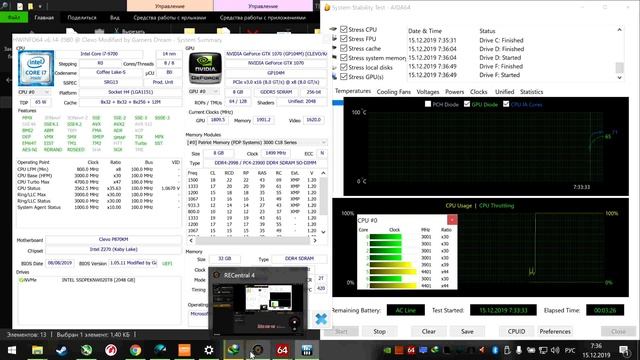Open the orange app icon on taskbar
This screenshot has height=360, width=640.
(x=184, y=350)
